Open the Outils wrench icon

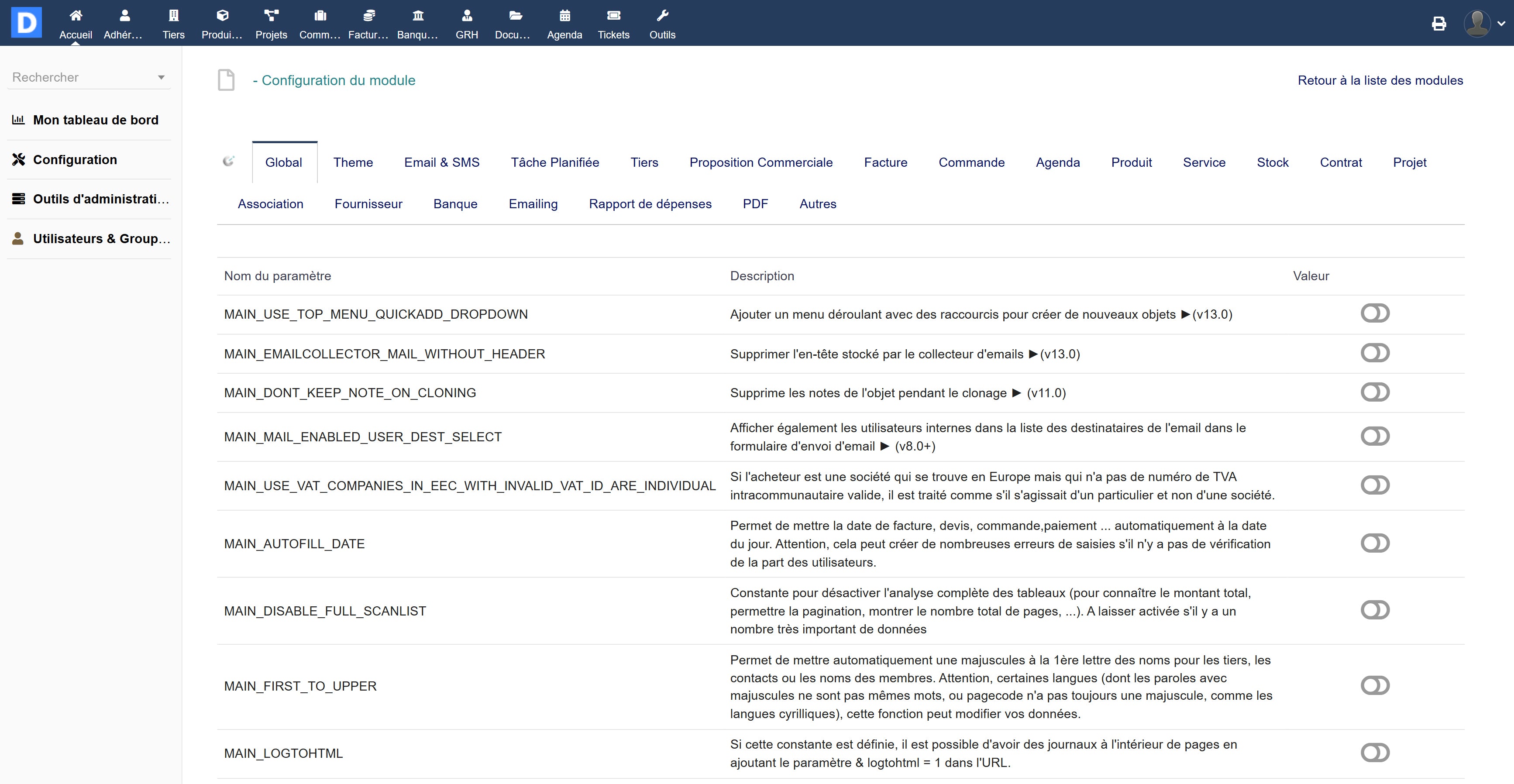[x=662, y=16]
